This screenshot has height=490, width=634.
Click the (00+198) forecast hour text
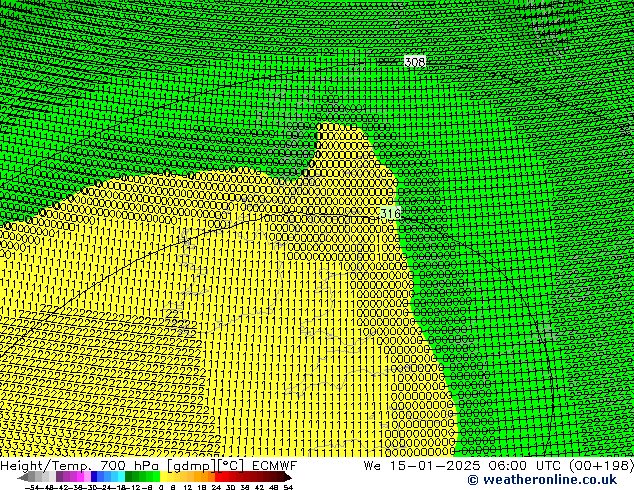click(601, 465)
